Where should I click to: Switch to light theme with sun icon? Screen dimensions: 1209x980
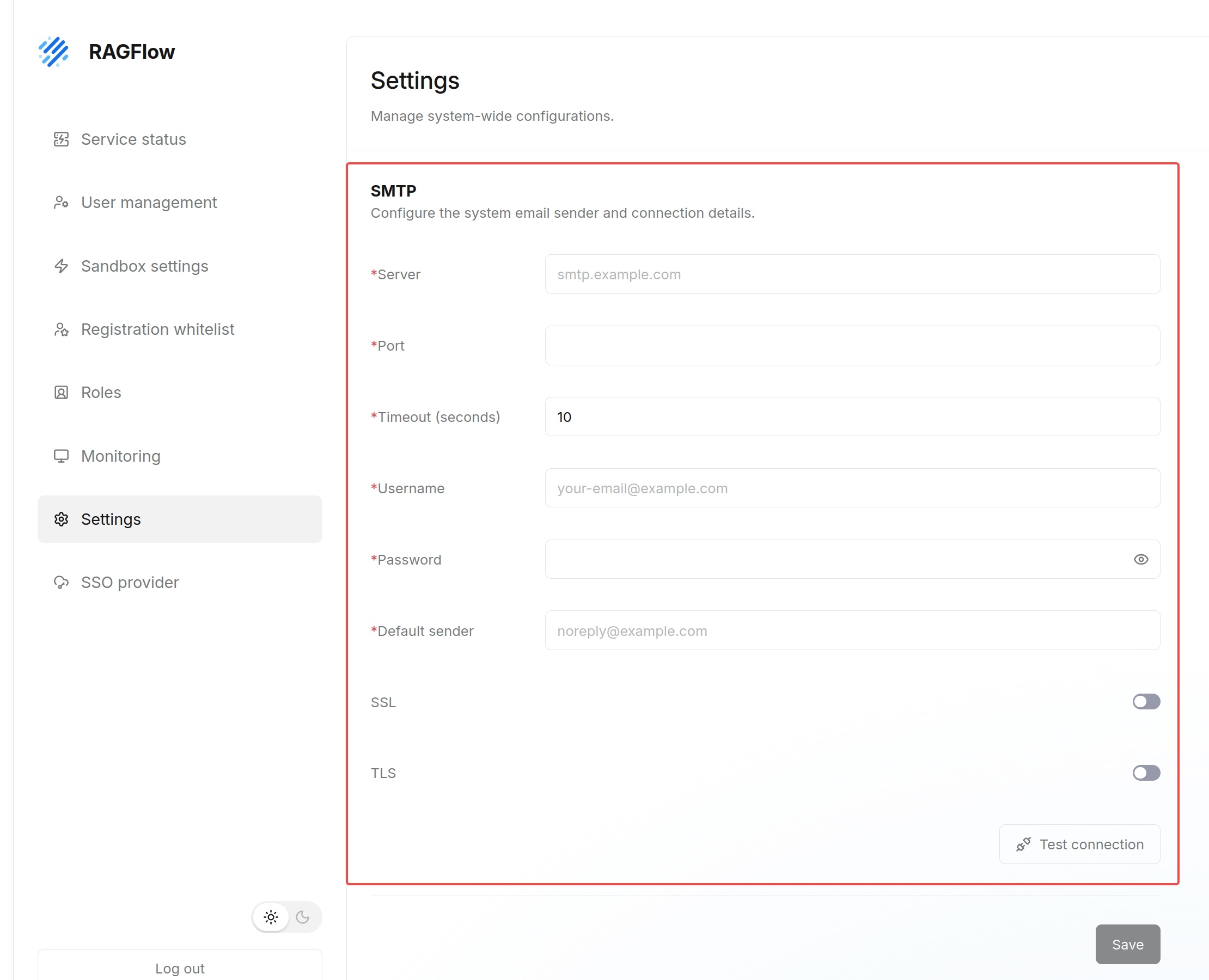tap(271, 917)
